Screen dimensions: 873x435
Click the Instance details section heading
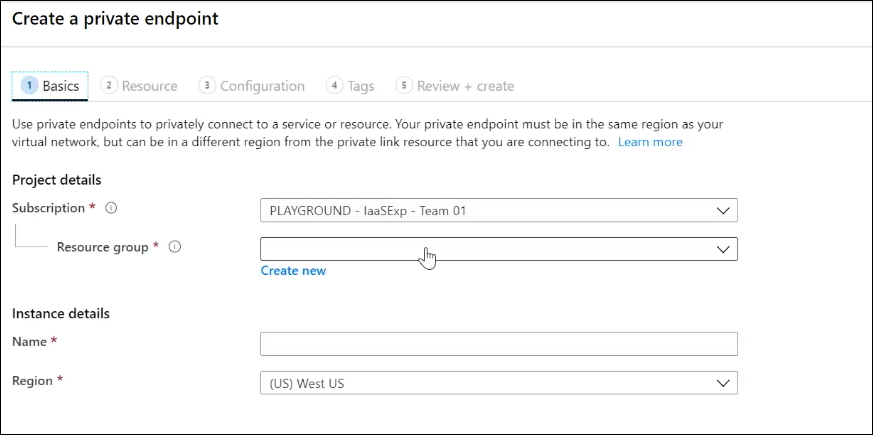[x=61, y=313]
